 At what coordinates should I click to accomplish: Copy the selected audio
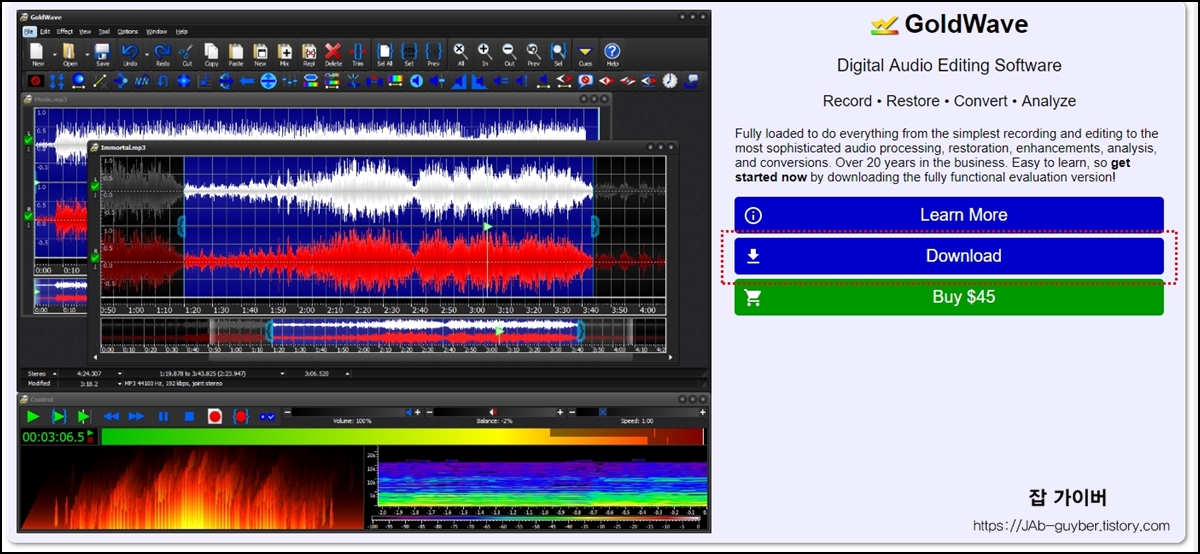pyautogui.click(x=211, y=52)
